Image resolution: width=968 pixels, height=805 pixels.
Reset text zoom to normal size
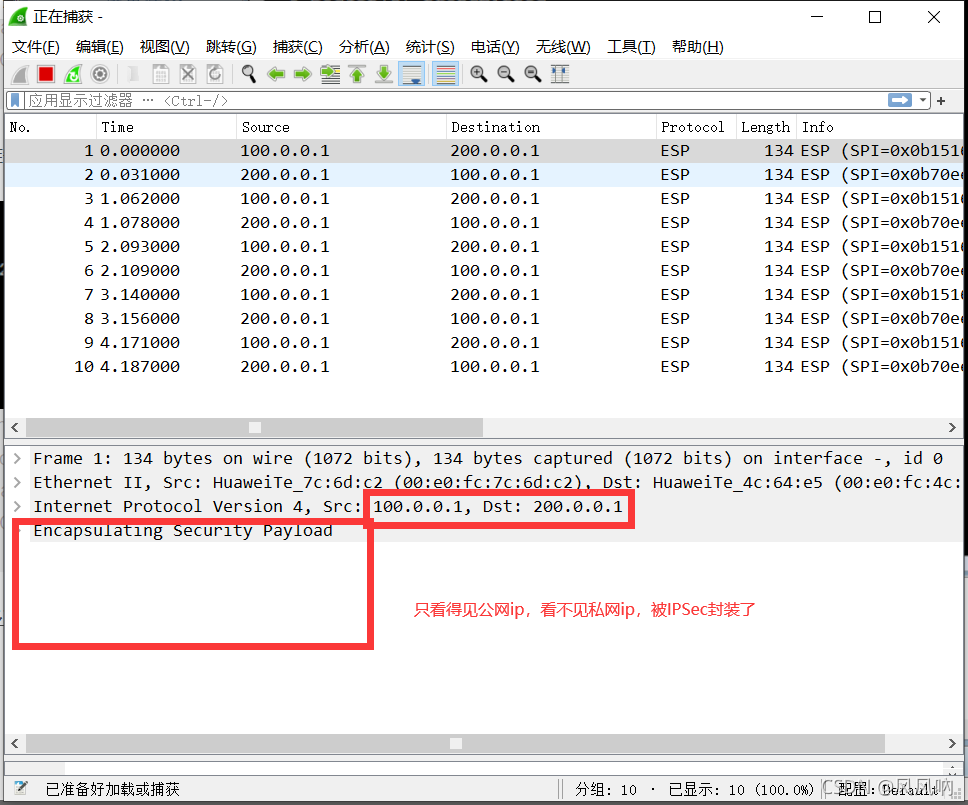[533, 75]
